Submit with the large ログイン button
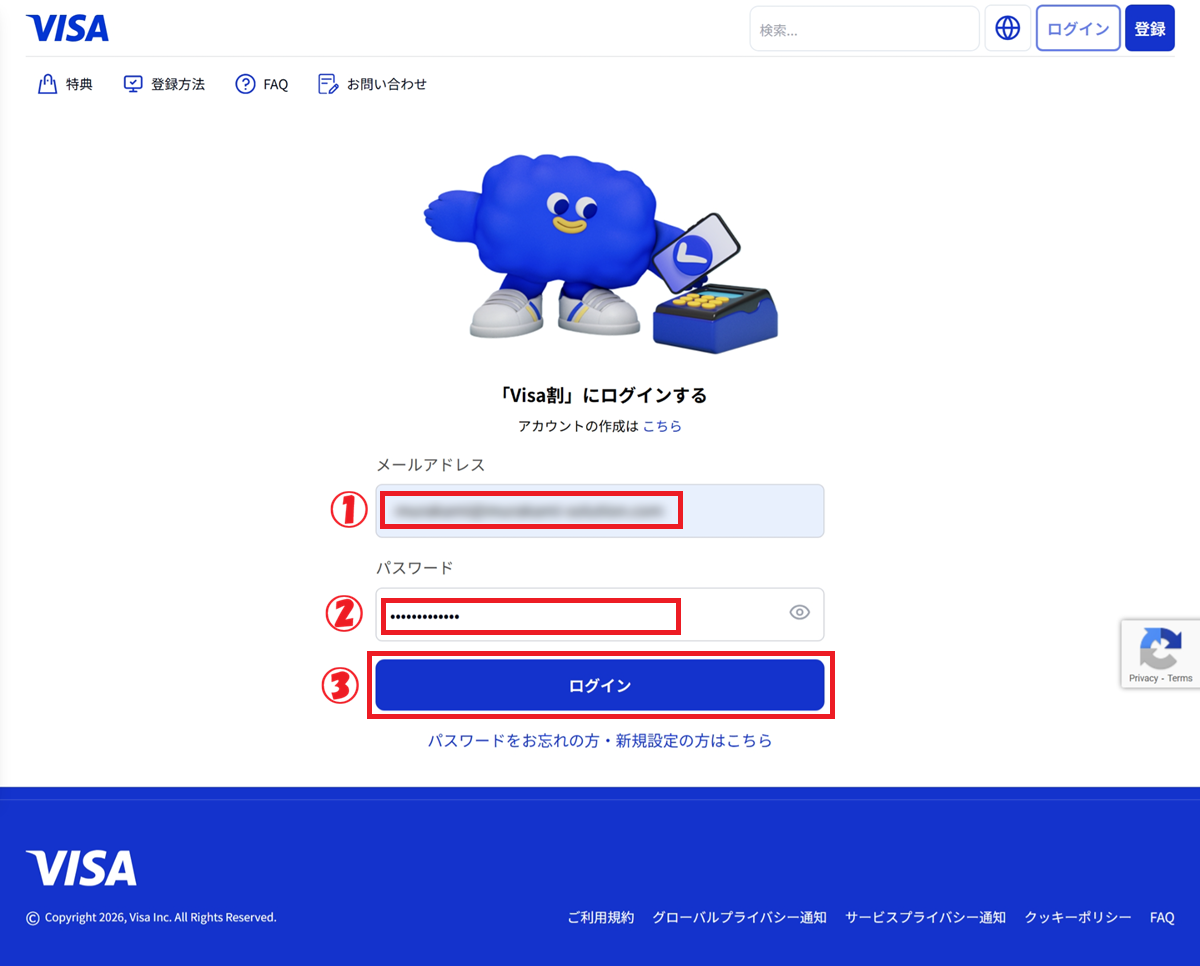This screenshot has width=1200, height=966. [600, 685]
